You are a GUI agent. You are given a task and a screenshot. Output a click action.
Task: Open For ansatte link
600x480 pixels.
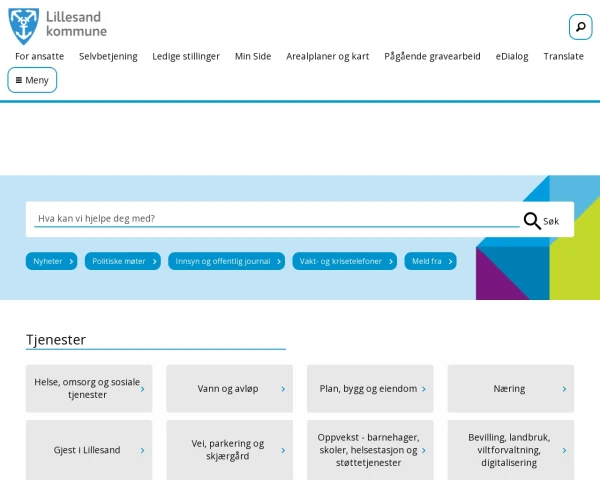click(39, 56)
